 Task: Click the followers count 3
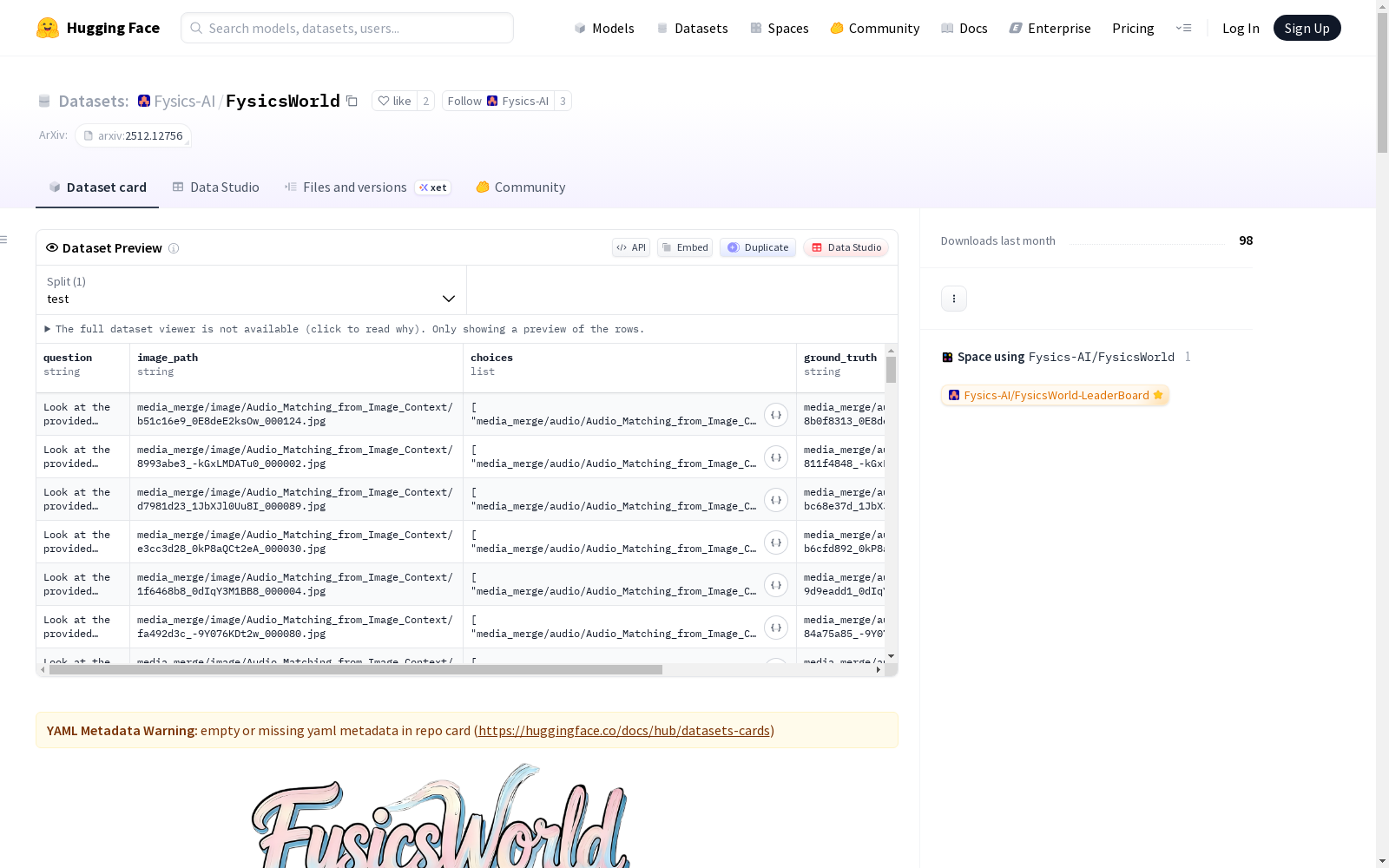click(x=563, y=101)
